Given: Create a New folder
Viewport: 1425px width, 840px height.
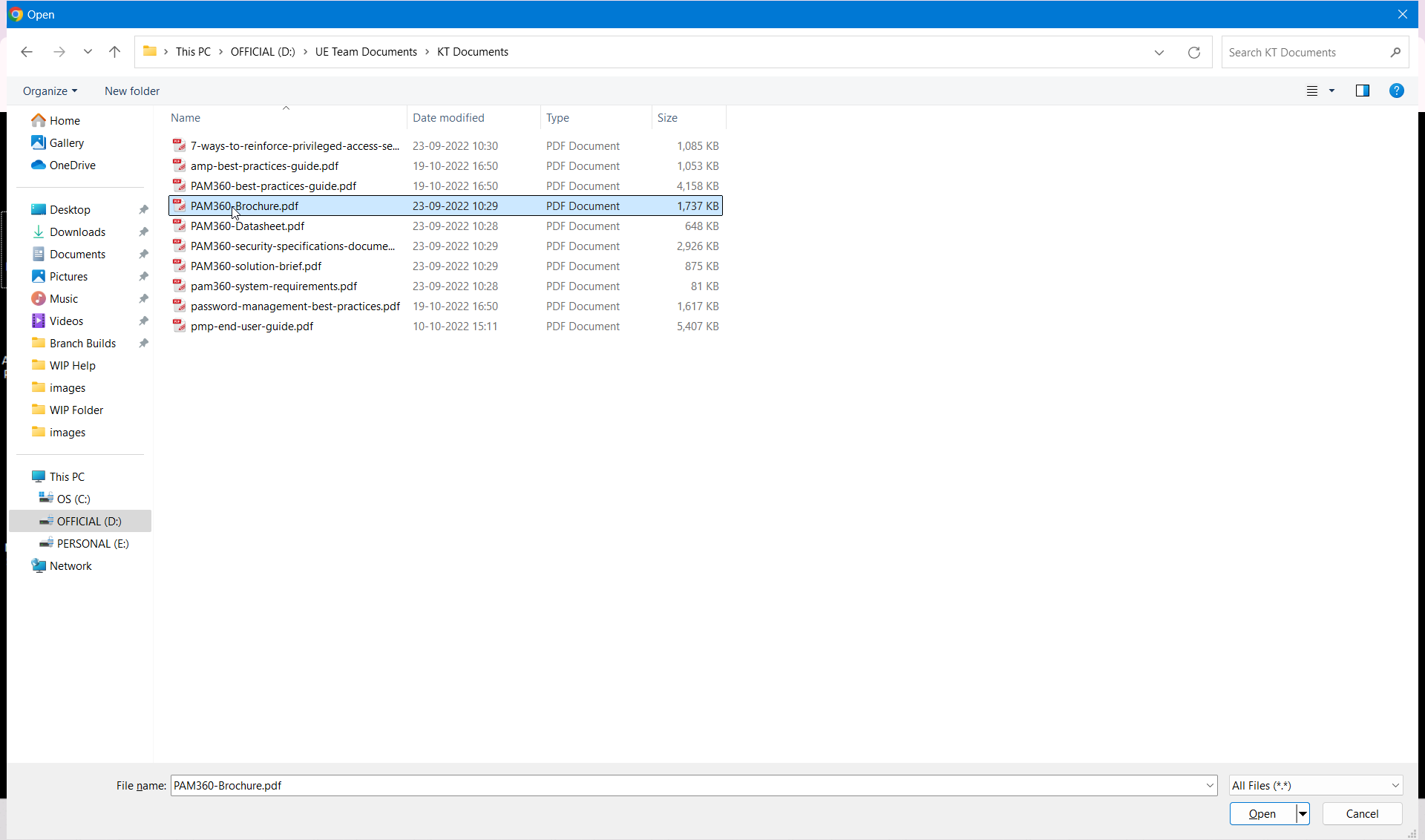Looking at the screenshot, I should pyautogui.click(x=132, y=91).
